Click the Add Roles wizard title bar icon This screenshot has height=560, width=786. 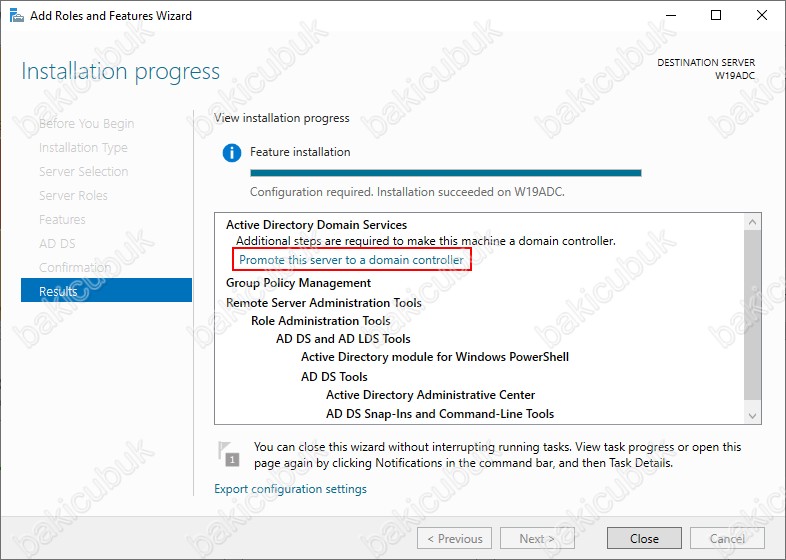click(x=17, y=16)
